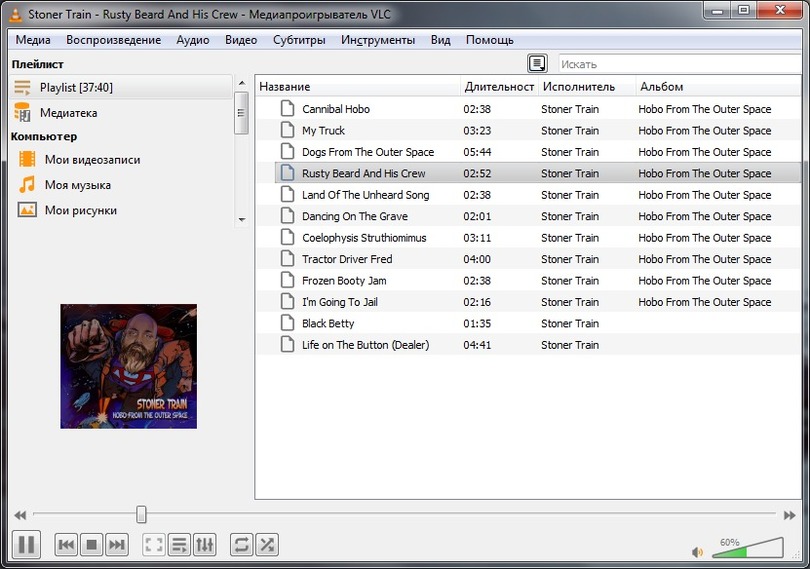
Task: Click duration 04:41 cell
Action: tap(477, 345)
